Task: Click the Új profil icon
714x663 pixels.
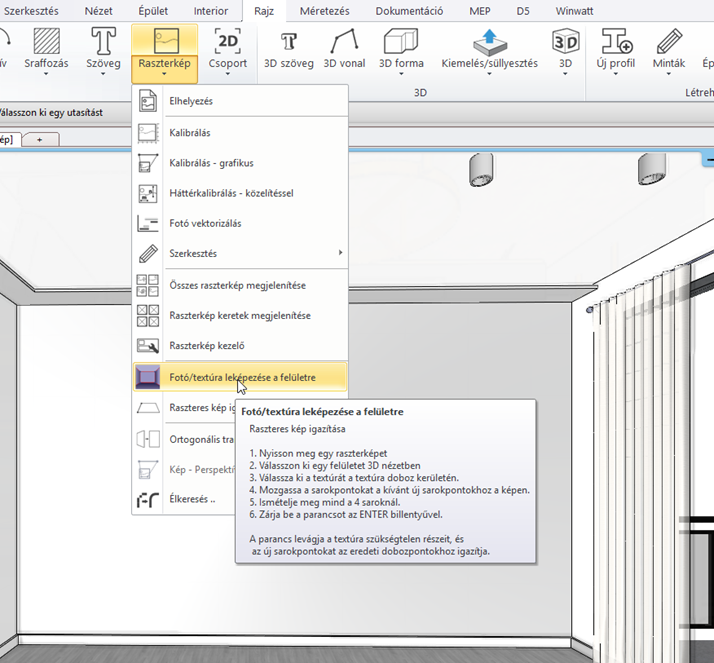Action: [x=617, y=41]
